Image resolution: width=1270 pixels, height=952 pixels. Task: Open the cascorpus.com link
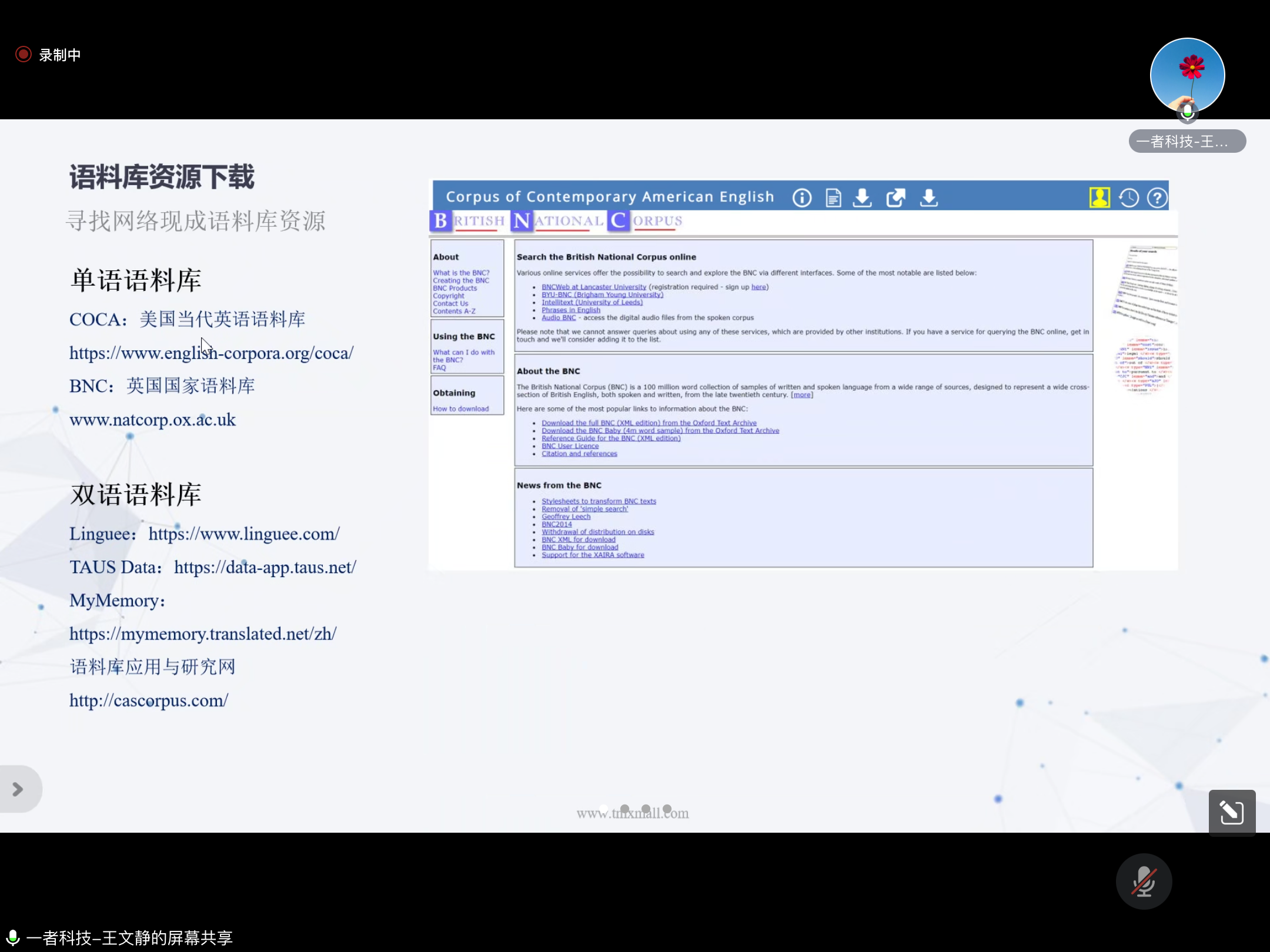149,700
